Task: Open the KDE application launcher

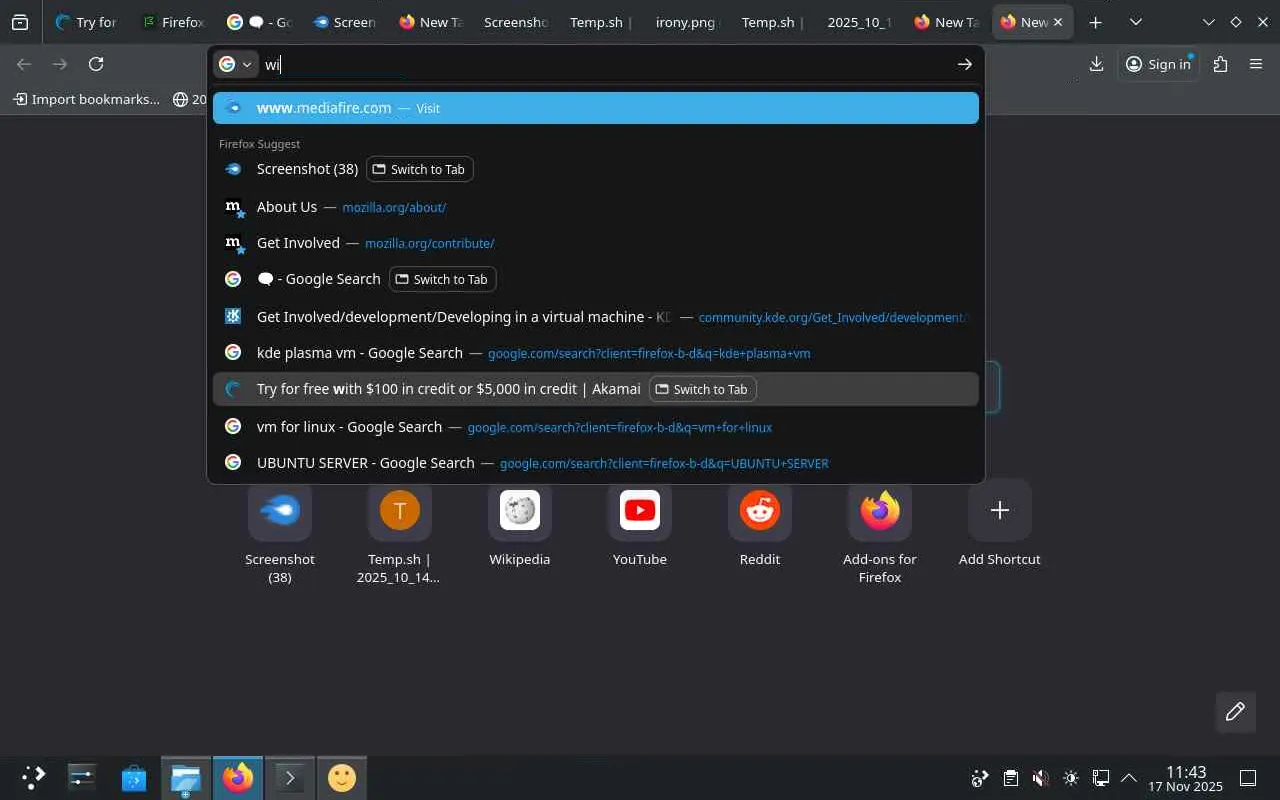Action: pyautogui.click(x=34, y=777)
